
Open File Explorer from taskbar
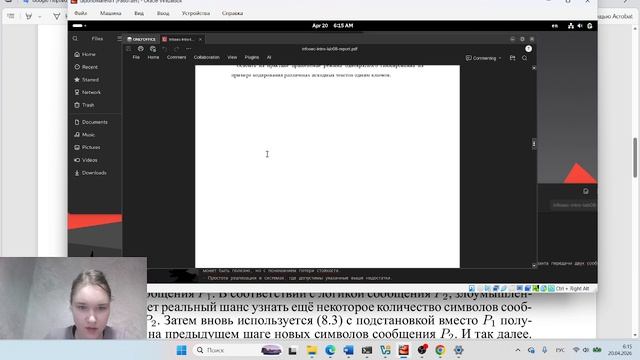312,350
